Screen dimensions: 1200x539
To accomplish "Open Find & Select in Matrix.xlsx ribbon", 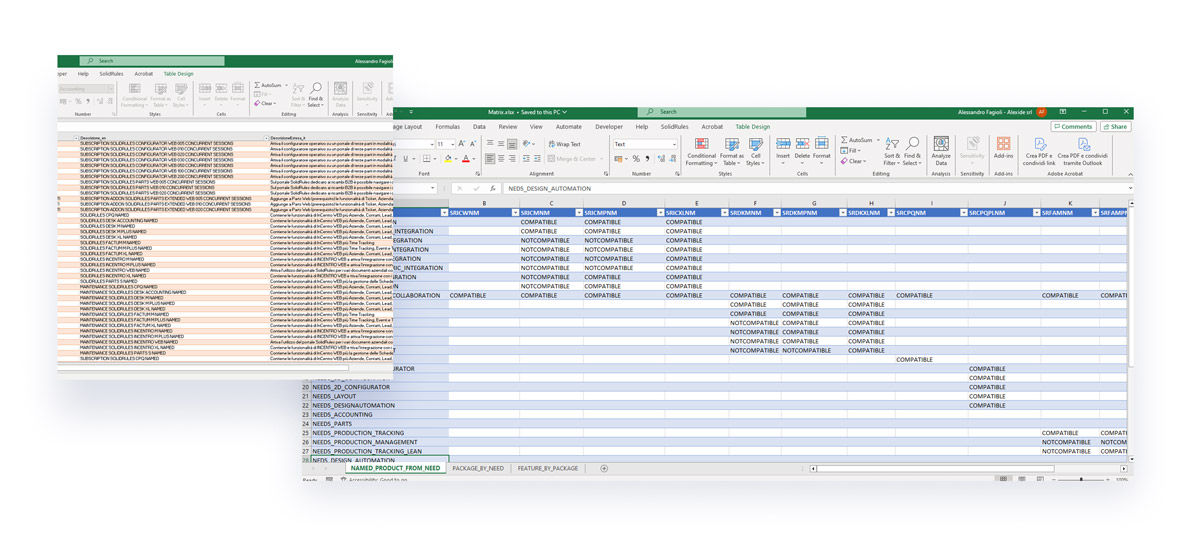I will (912, 151).
